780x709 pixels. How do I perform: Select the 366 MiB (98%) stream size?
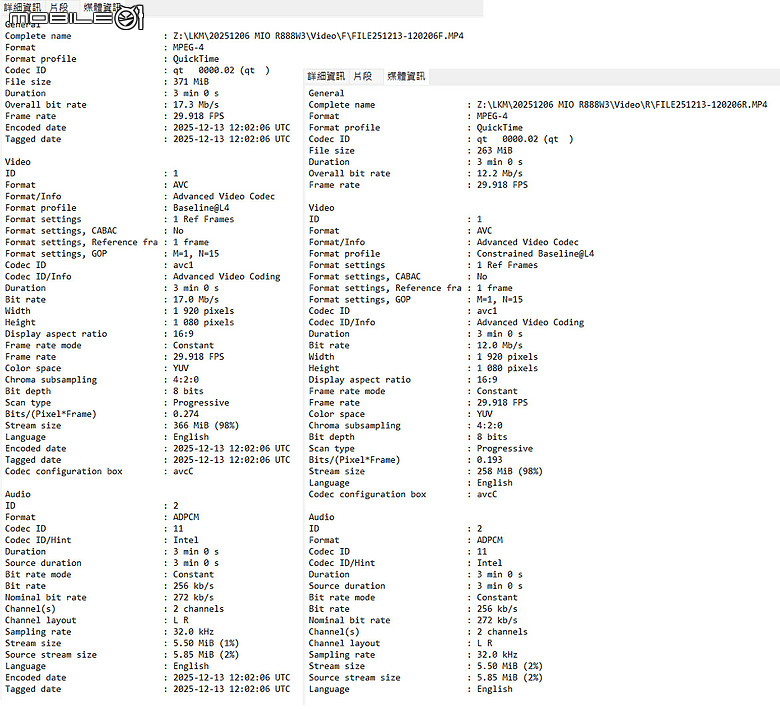point(206,425)
